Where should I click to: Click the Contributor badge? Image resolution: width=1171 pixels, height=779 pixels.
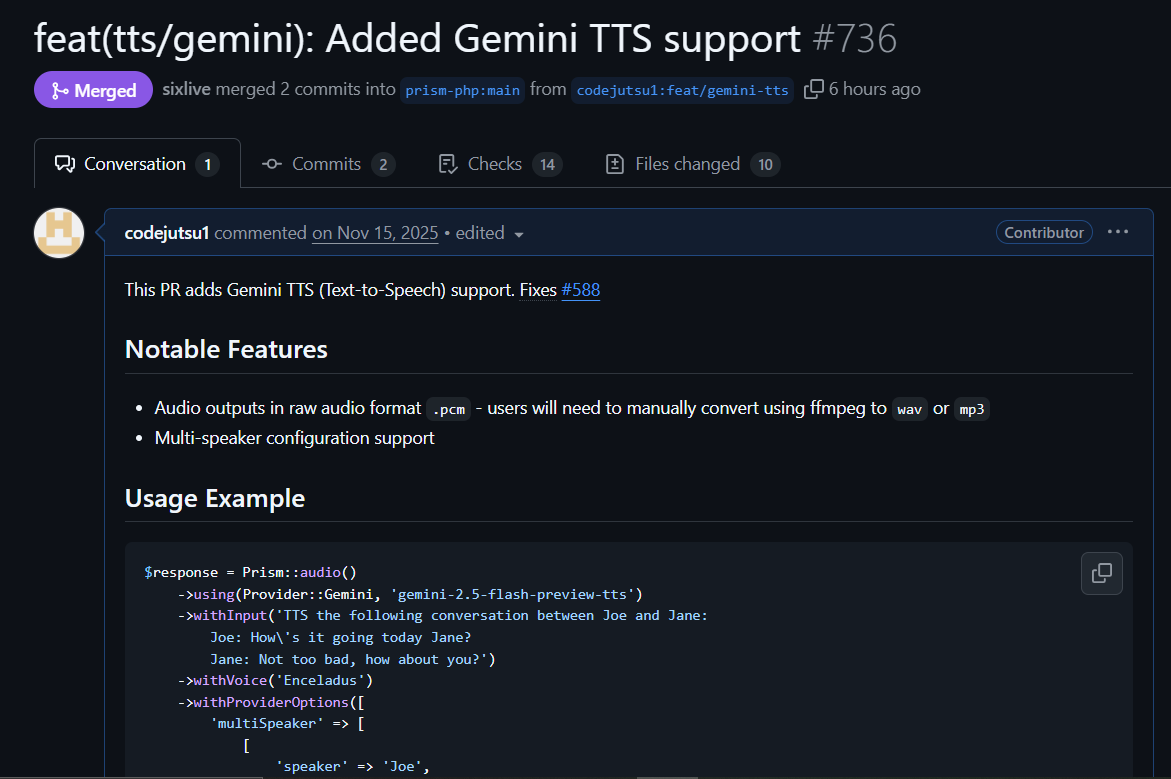[x=1044, y=232]
